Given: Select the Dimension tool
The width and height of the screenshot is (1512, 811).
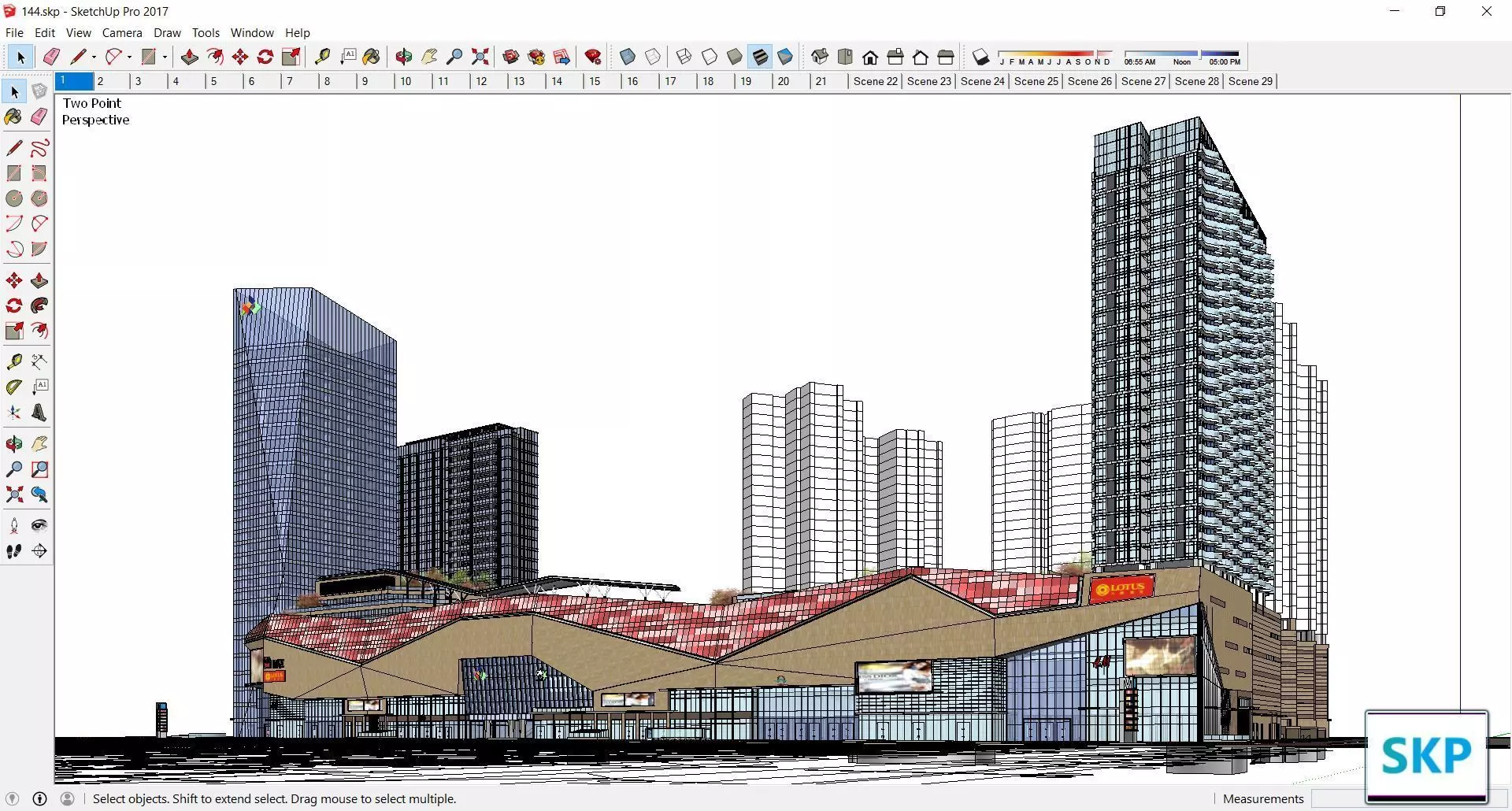Looking at the screenshot, I should click(39, 361).
